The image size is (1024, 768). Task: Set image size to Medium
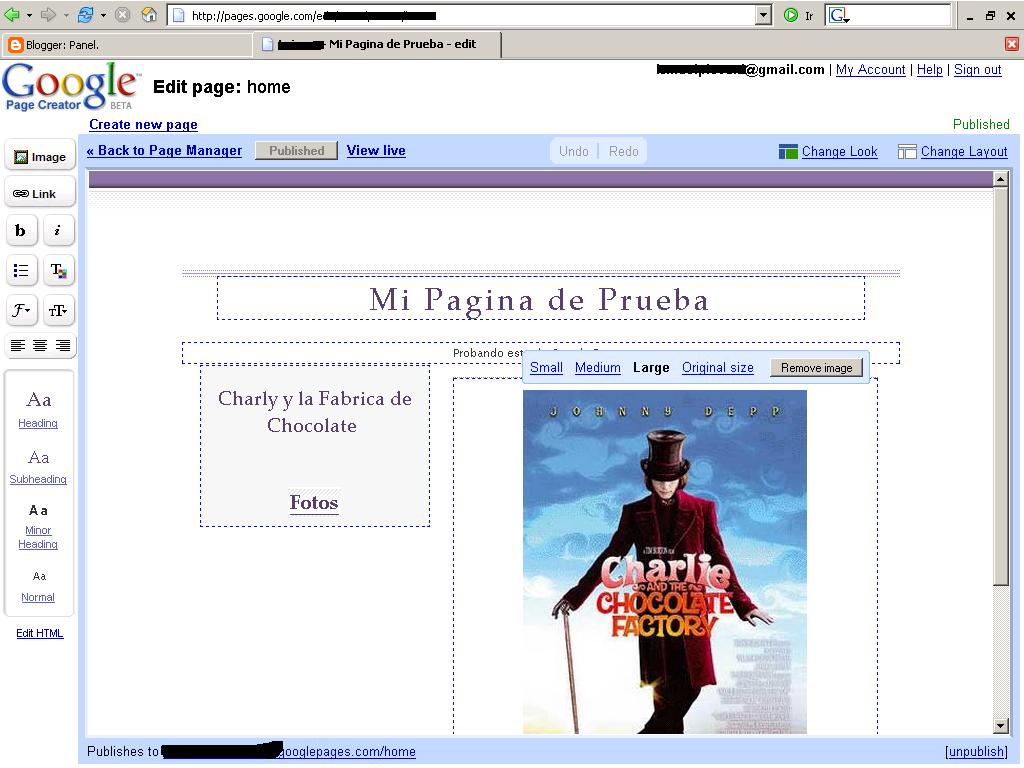pos(598,368)
